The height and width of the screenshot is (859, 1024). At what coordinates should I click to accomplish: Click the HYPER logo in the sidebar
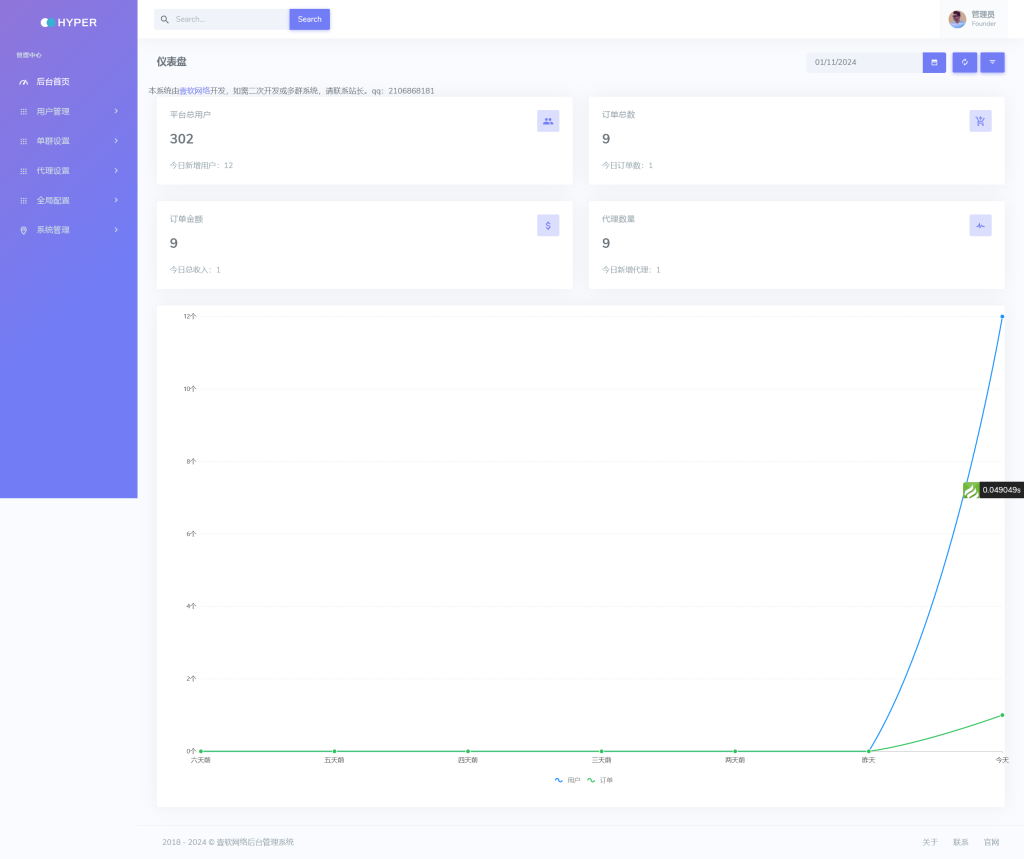pyautogui.click(x=69, y=22)
